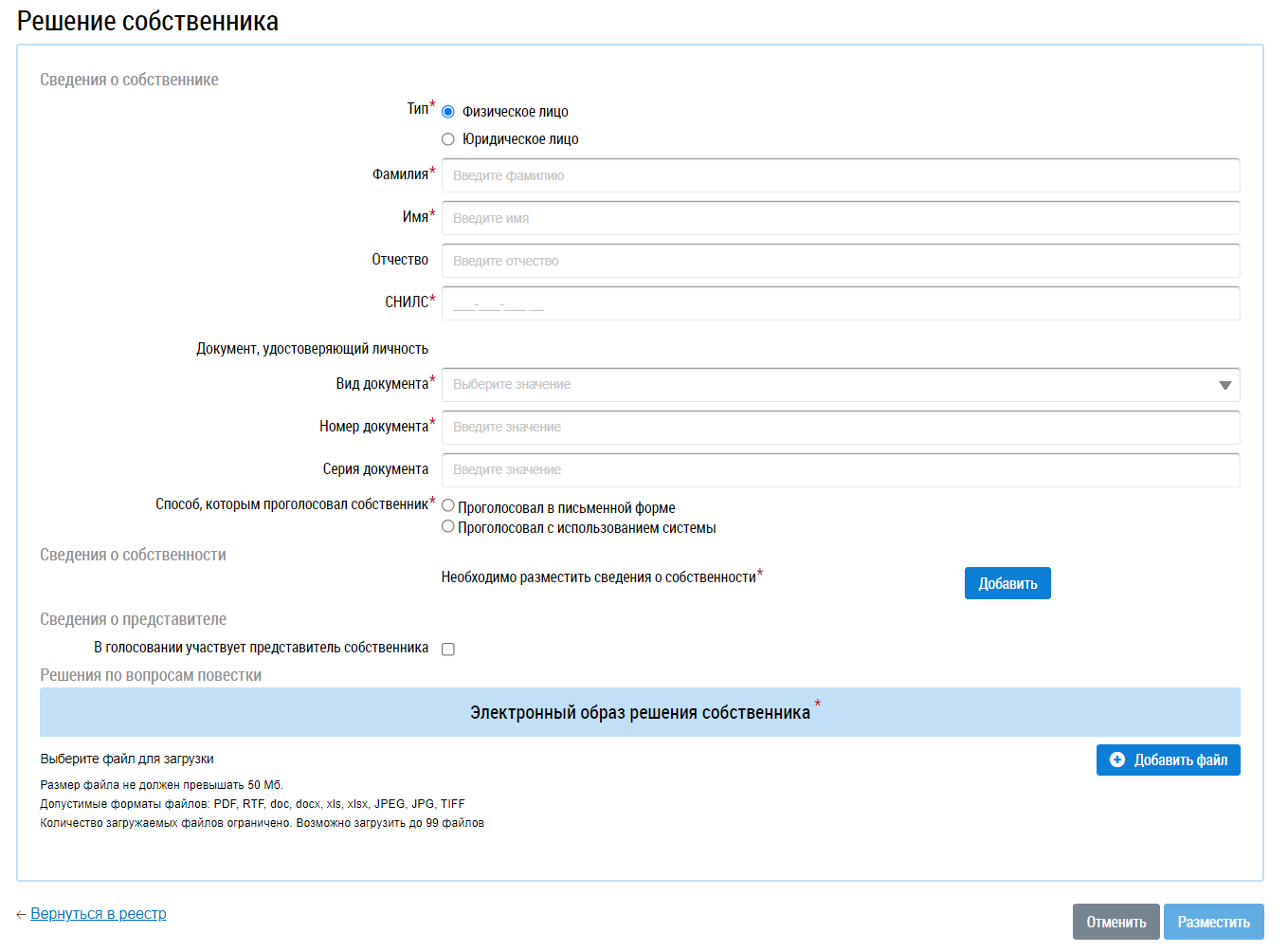Screen dimensions: 1288x952
Task: Click the Вид документа dropdown arrow
Action: tap(1225, 385)
